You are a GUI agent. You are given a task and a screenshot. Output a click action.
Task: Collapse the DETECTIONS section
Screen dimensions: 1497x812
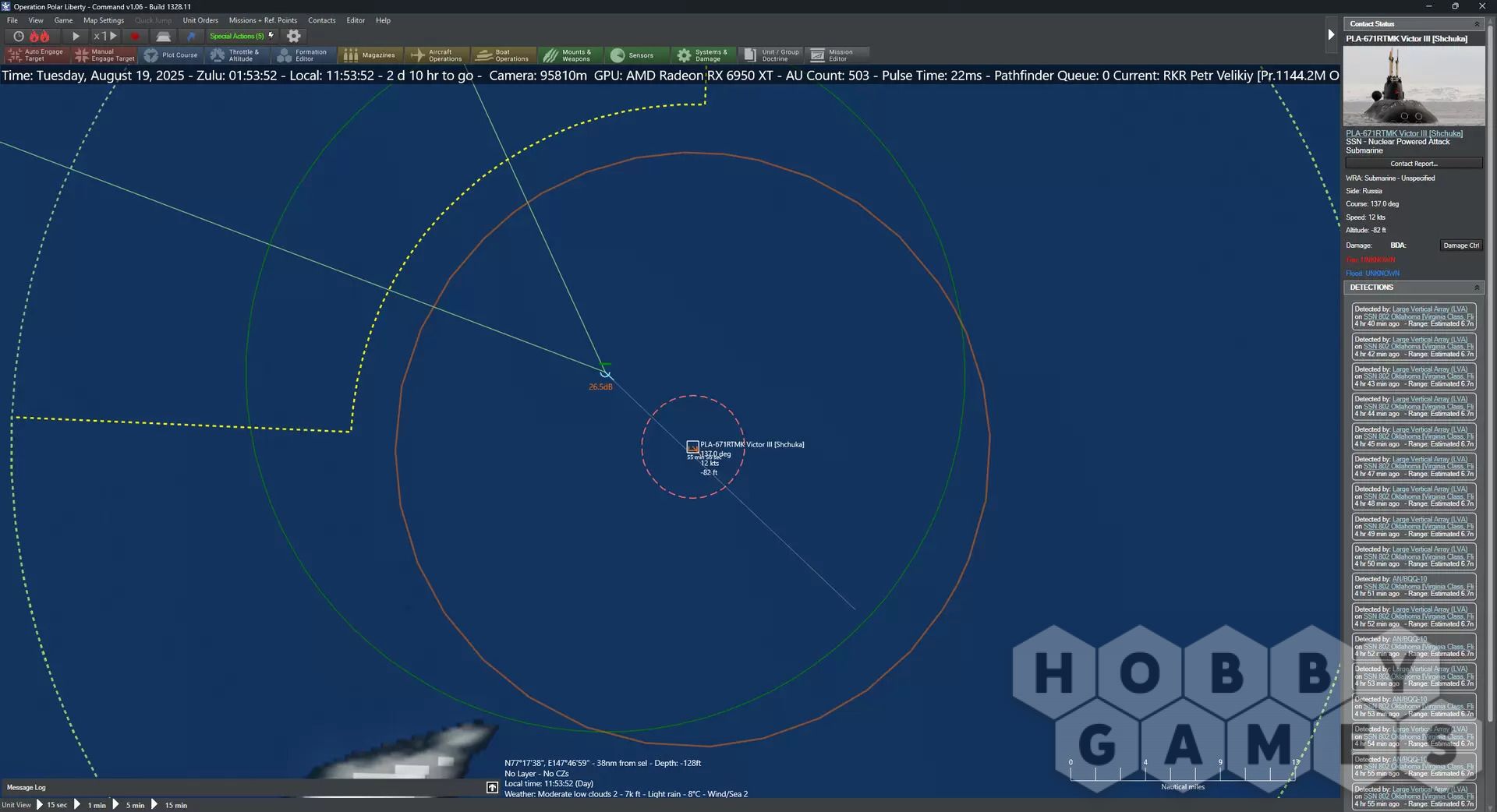click(x=1476, y=288)
